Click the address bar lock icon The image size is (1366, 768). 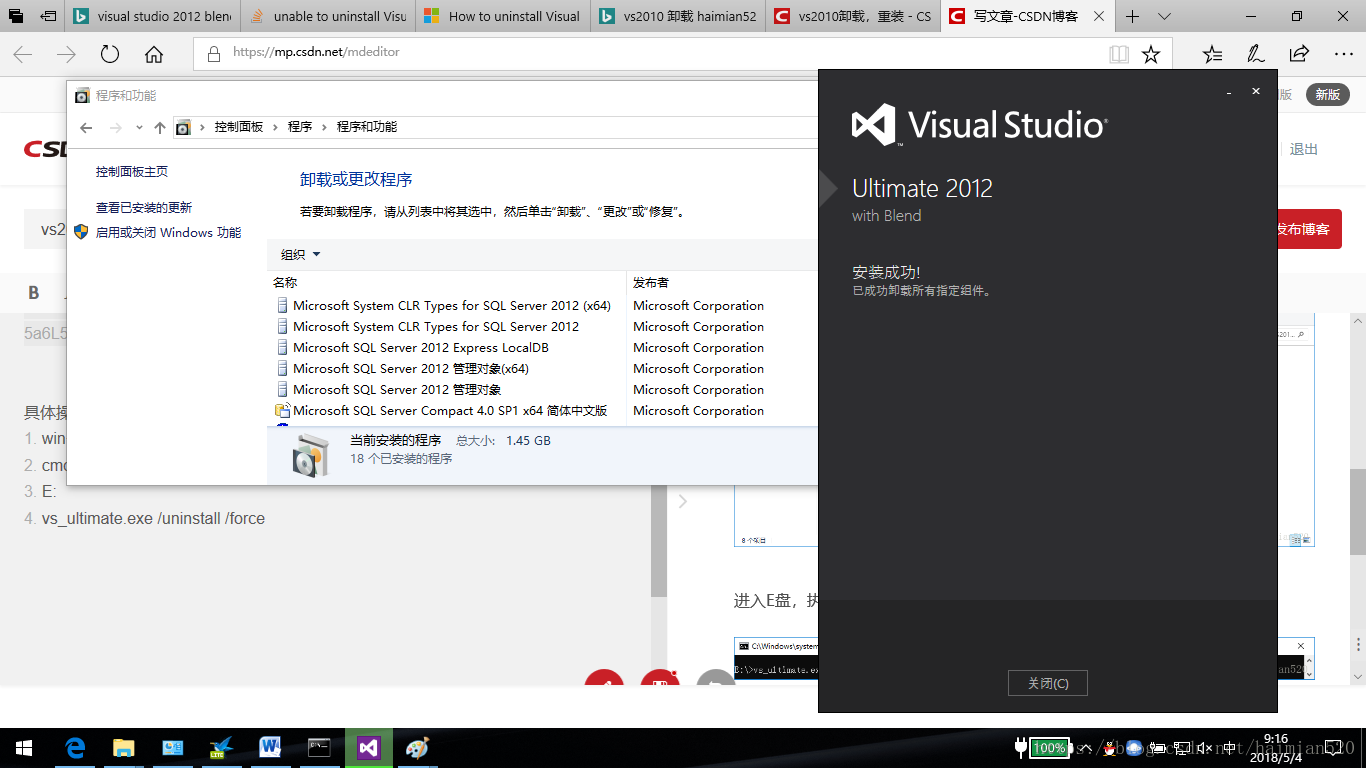pos(214,53)
